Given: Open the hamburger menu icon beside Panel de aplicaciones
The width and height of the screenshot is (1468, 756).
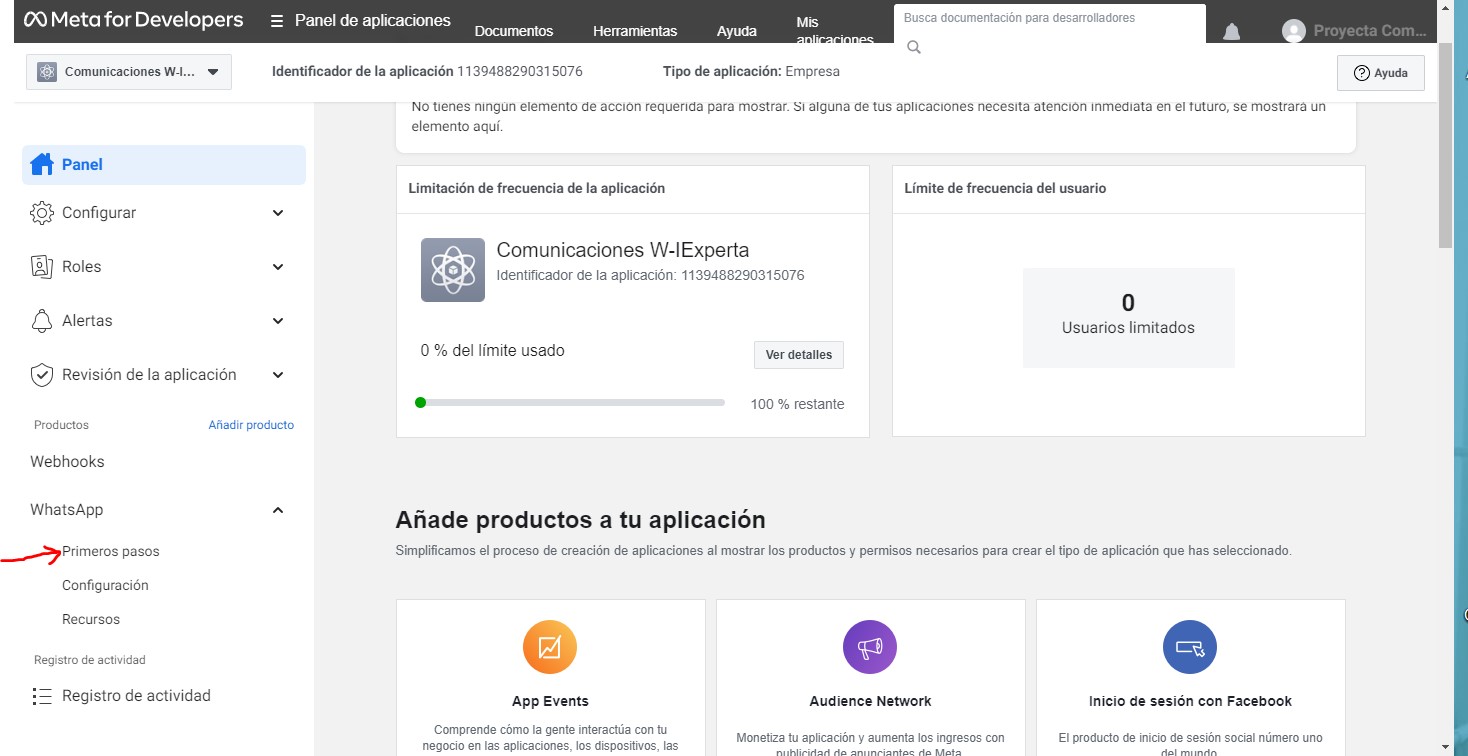Looking at the screenshot, I should click(276, 21).
